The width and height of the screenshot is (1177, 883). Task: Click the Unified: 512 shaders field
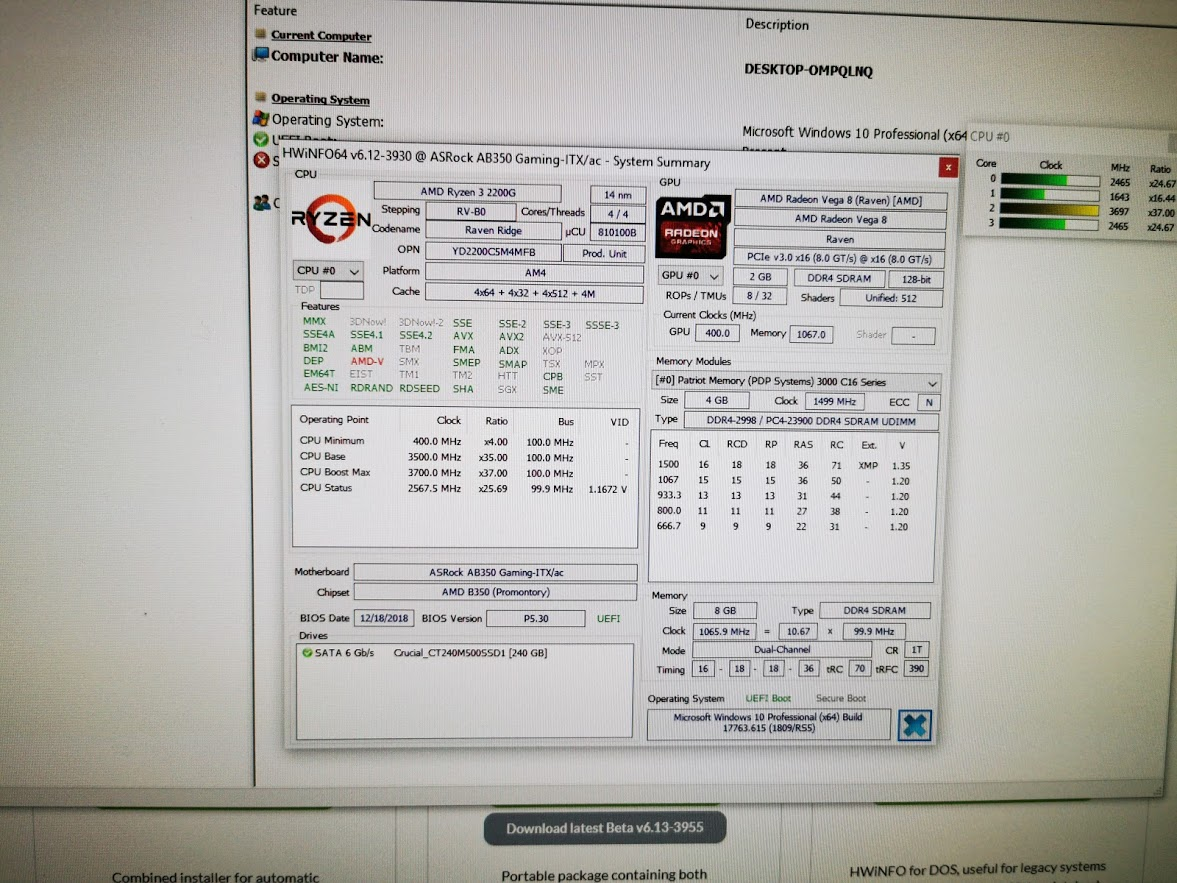890,298
